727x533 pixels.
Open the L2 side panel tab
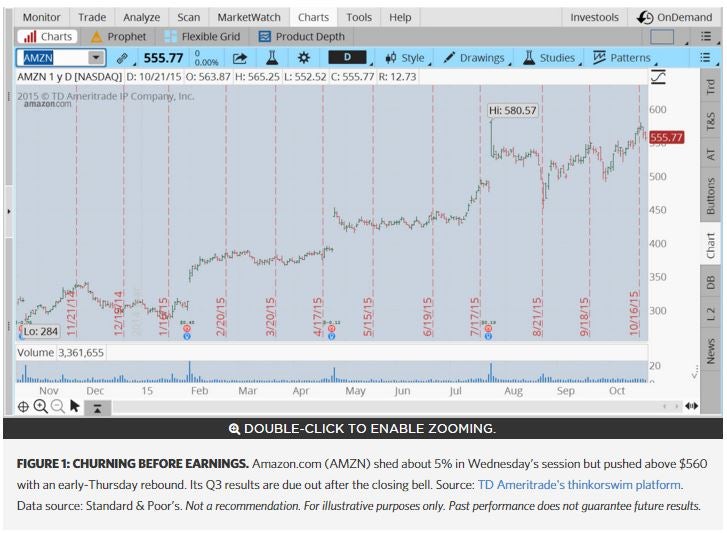pos(710,314)
